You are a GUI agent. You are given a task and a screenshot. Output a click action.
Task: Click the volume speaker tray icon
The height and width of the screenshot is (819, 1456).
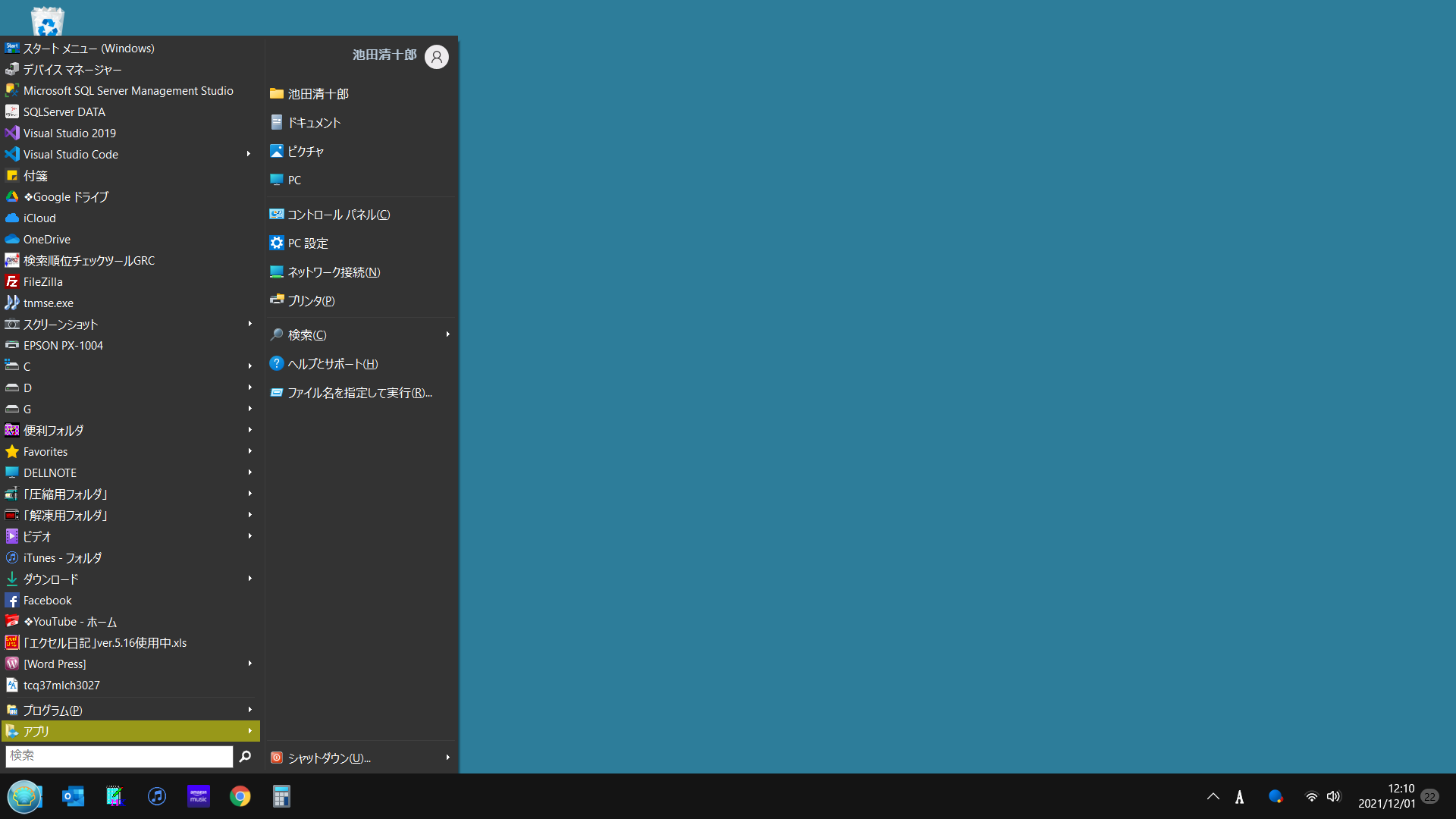tap(1334, 796)
